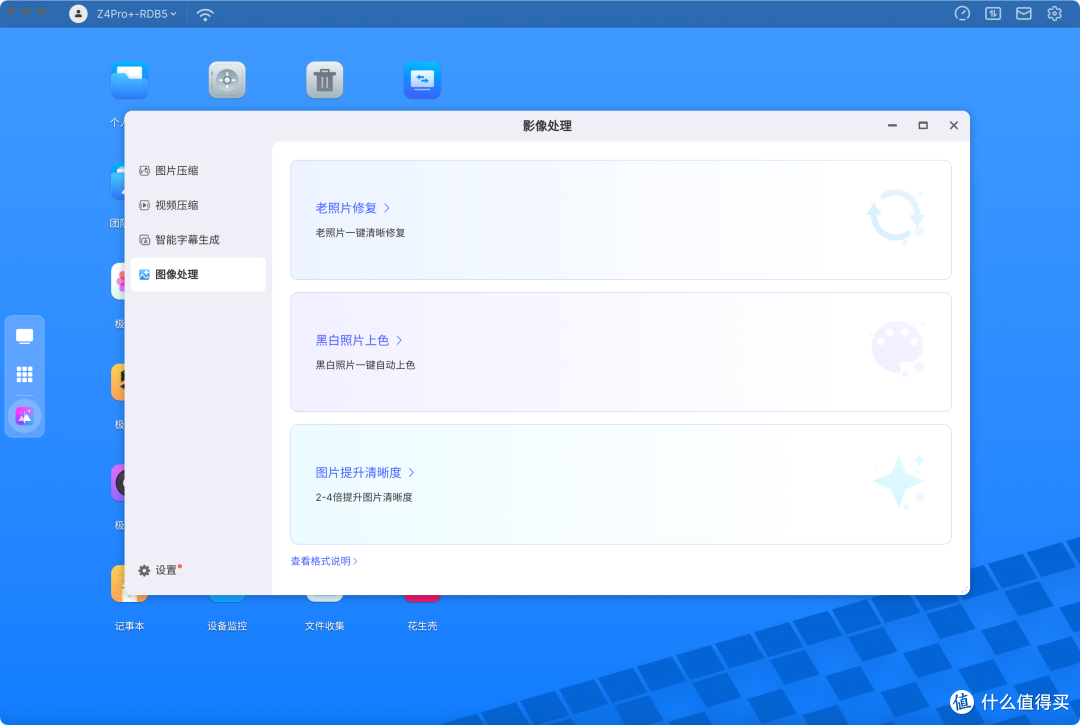The height and width of the screenshot is (725, 1080).
Task: Open the 老照片修复 link
Action: pyautogui.click(x=346, y=208)
